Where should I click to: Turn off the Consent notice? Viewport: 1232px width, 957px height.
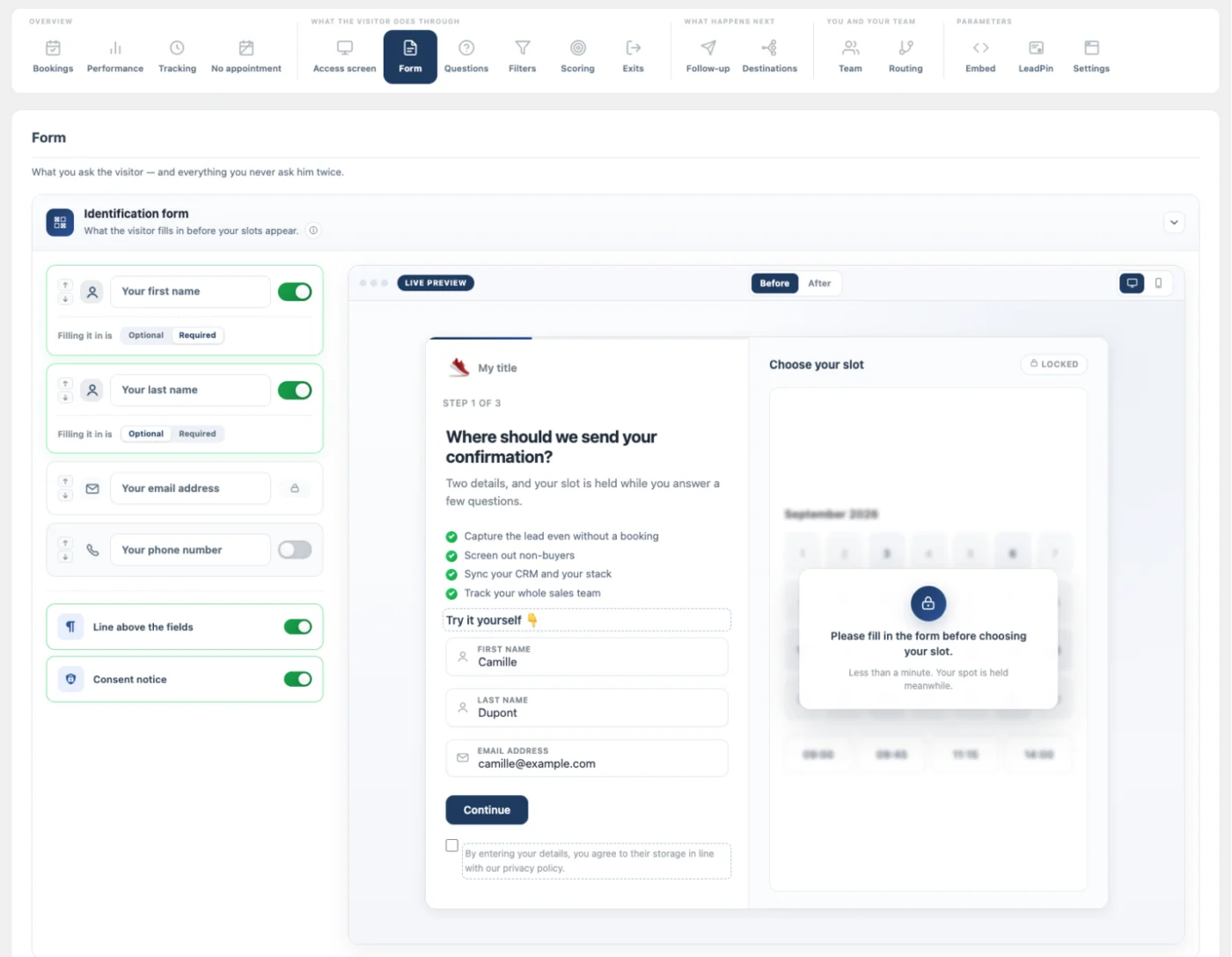click(x=297, y=679)
